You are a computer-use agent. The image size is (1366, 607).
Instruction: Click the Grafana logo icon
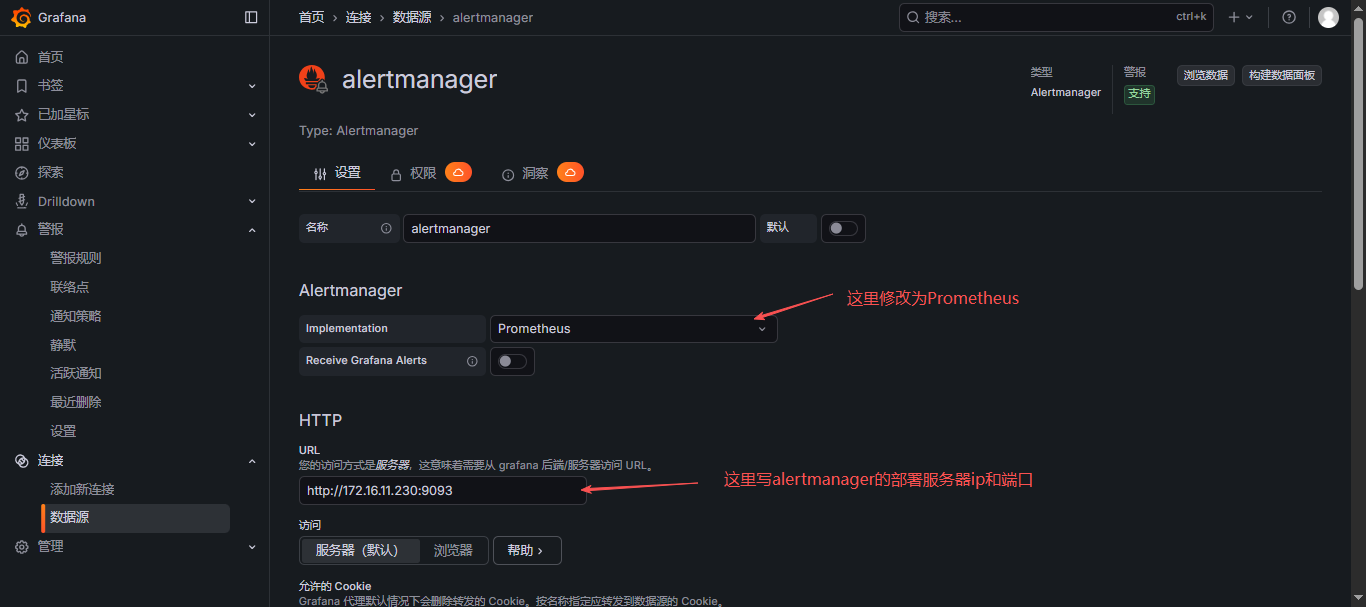[21, 17]
